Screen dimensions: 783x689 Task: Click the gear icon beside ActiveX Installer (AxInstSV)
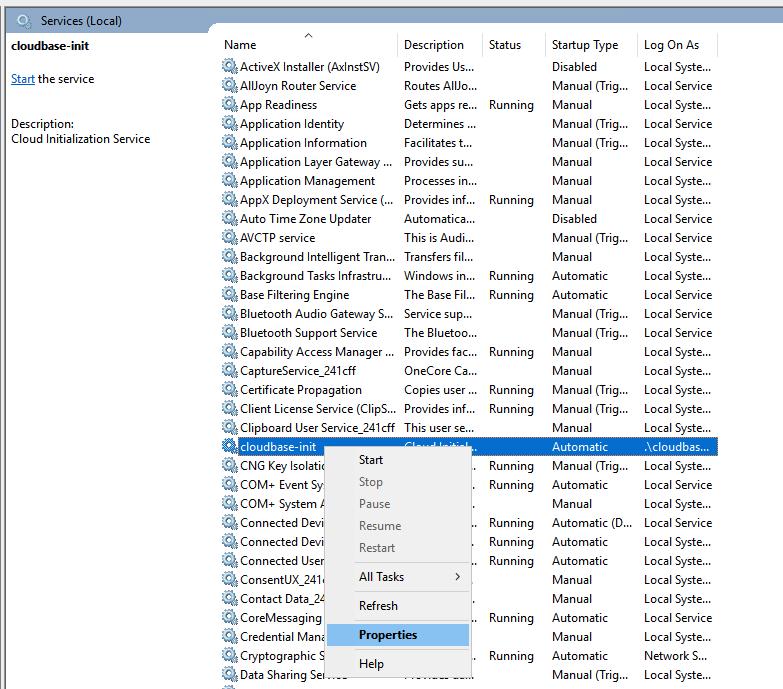(x=230, y=66)
